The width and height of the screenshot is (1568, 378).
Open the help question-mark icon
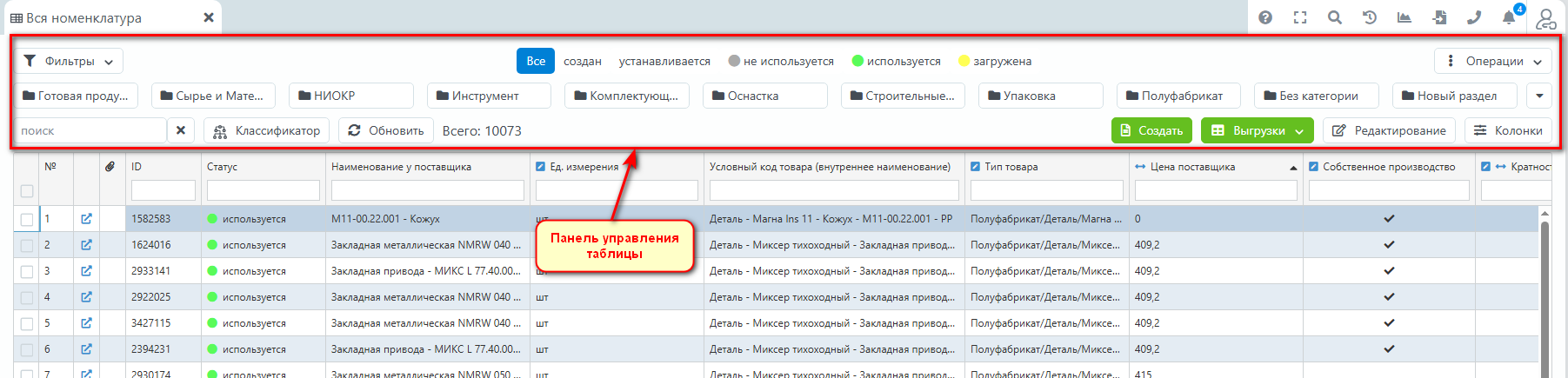(x=1265, y=17)
